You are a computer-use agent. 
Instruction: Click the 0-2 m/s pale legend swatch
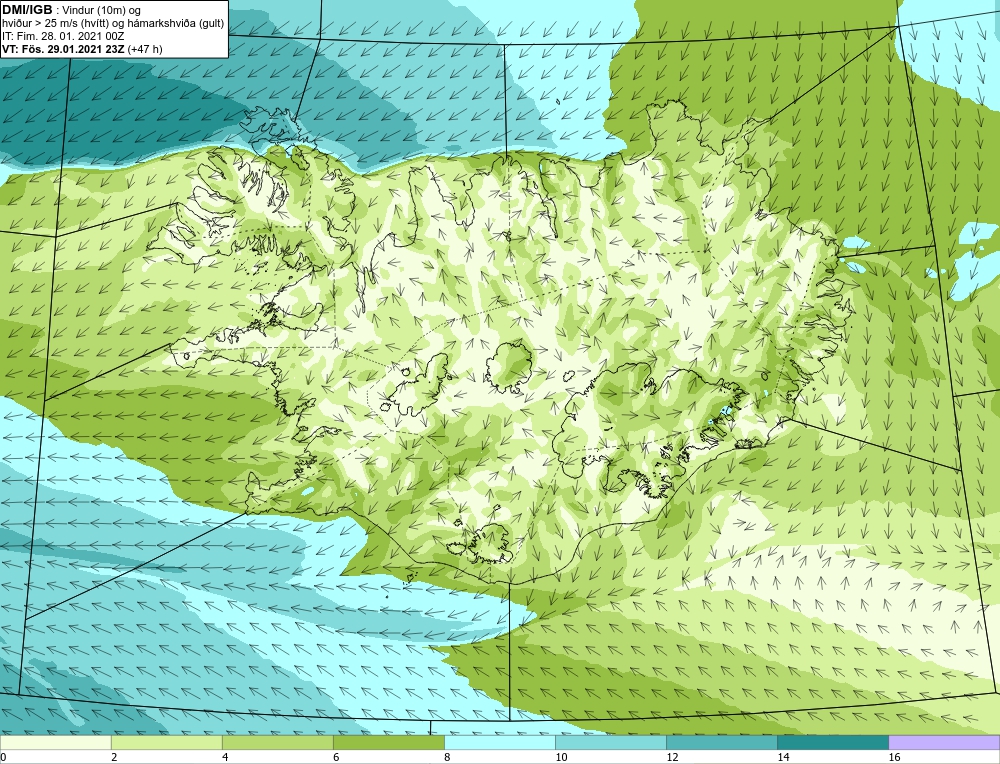click(56, 742)
